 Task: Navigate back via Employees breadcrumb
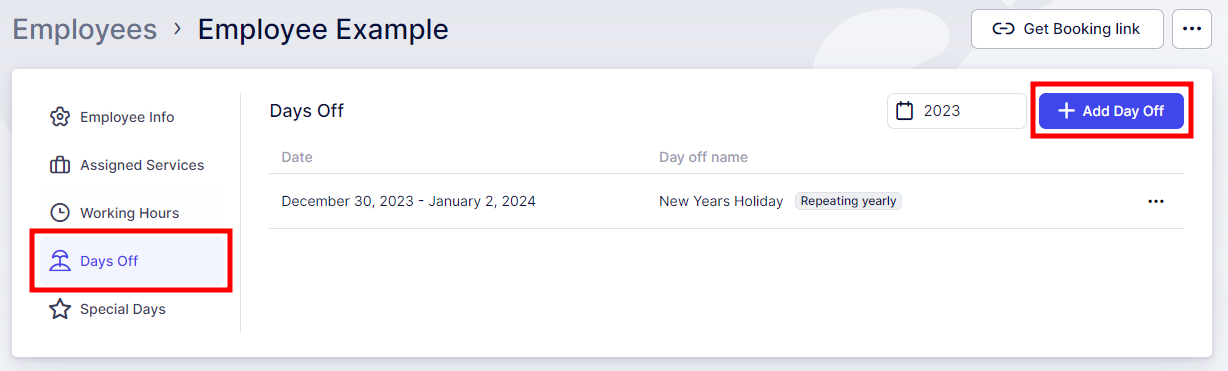tap(85, 29)
